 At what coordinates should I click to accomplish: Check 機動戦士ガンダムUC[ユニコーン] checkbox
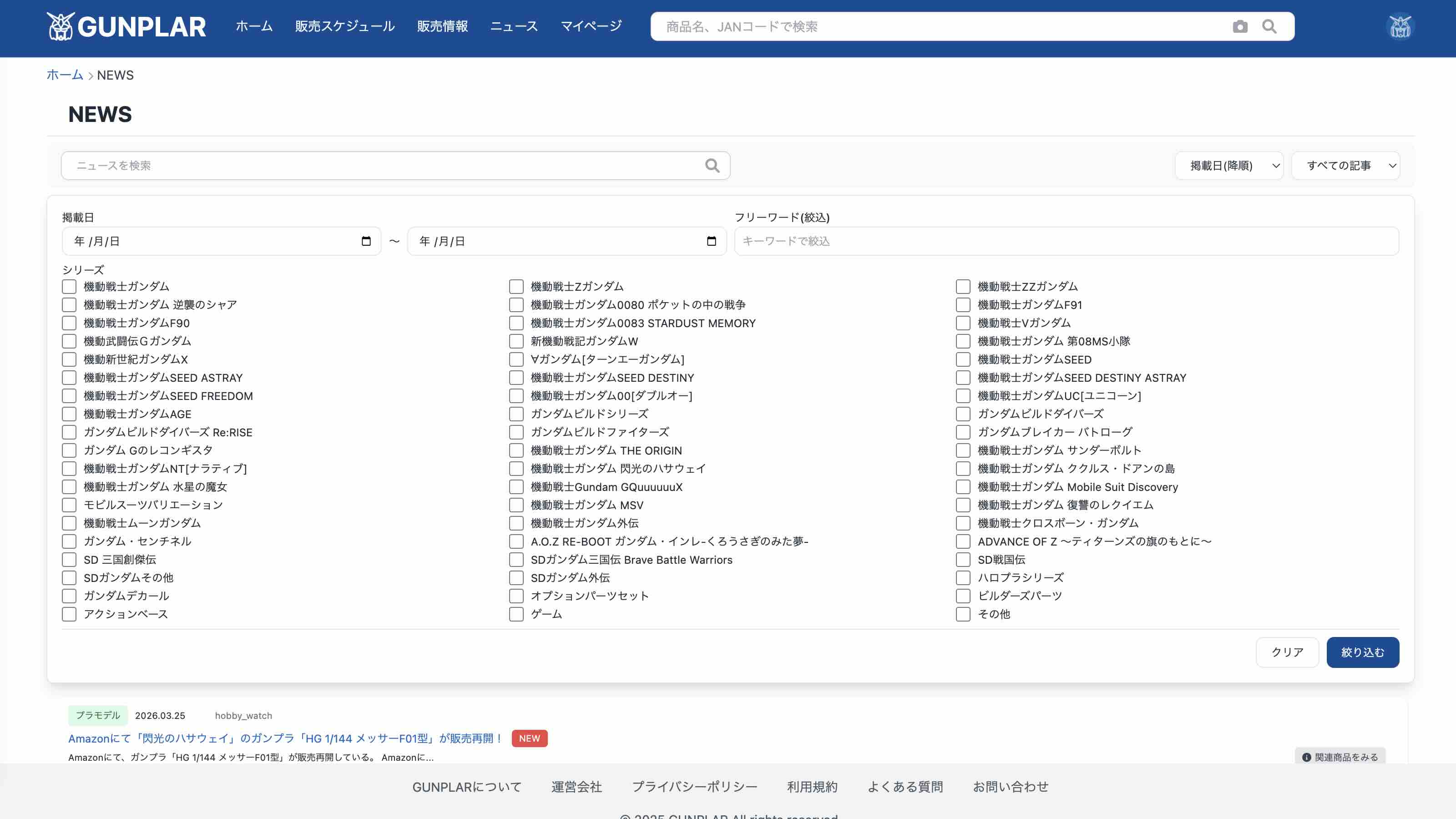pyautogui.click(x=963, y=396)
